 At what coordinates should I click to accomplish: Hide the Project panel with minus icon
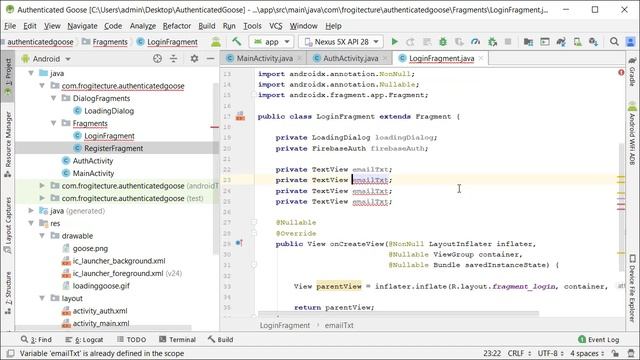point(210,59)
